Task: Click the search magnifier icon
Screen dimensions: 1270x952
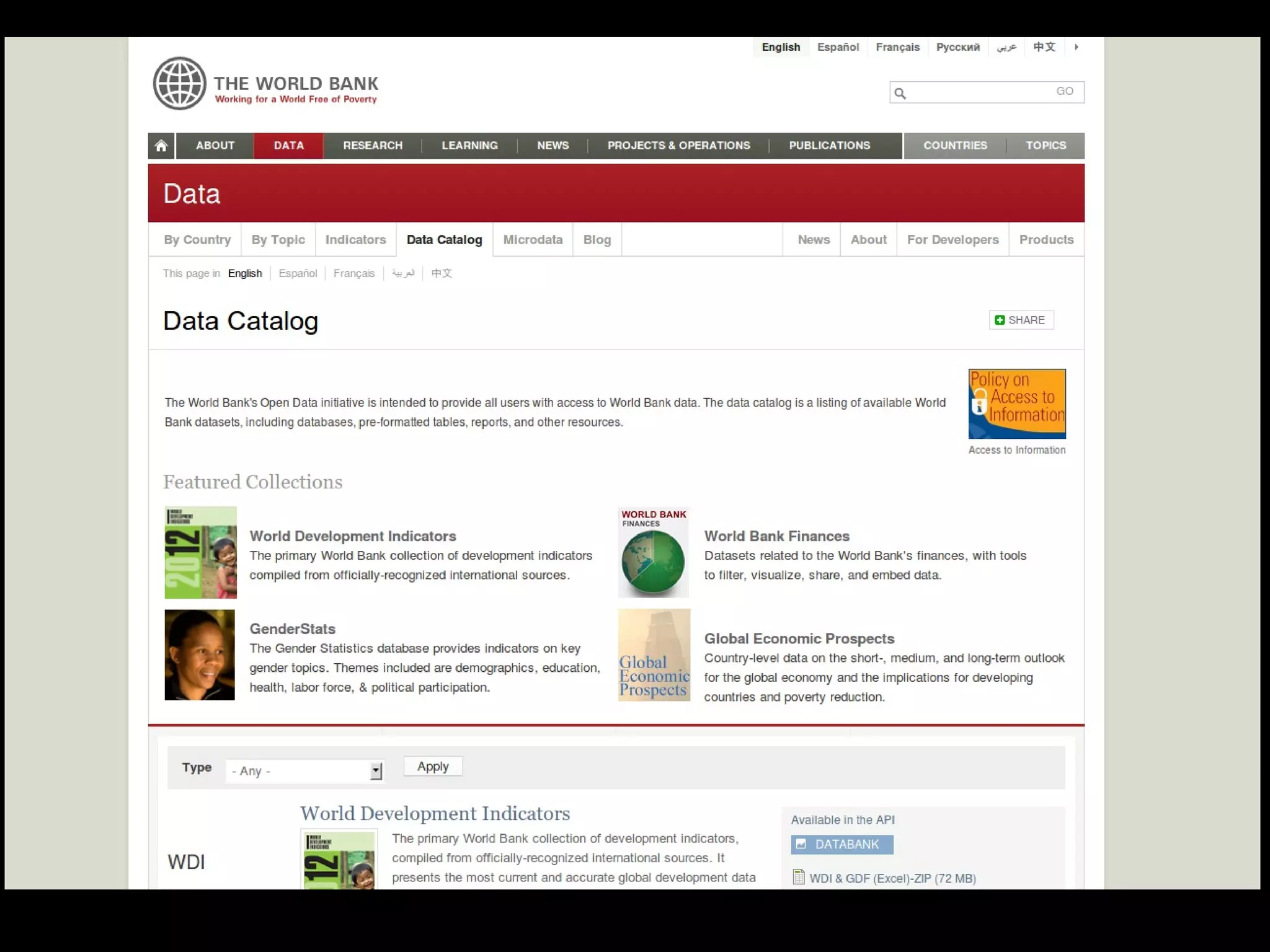Action: click(900, 93)
